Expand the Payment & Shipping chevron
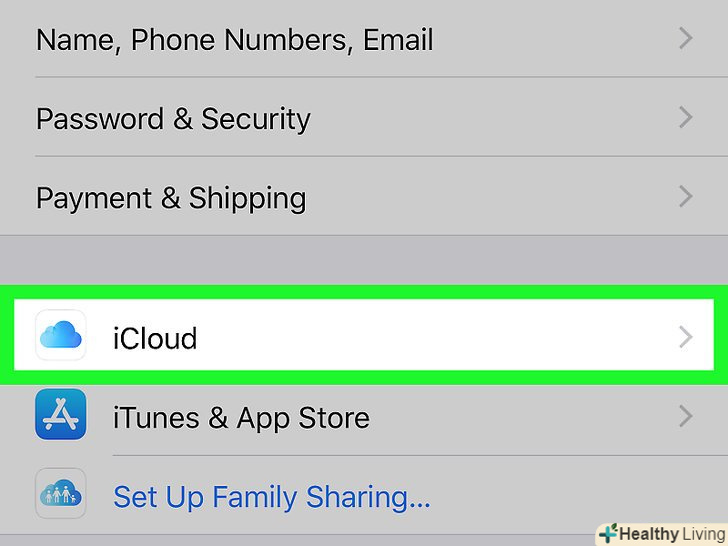The width and height of the screenshot is (728, 546). pyautogui.click(x=685, y=196)
